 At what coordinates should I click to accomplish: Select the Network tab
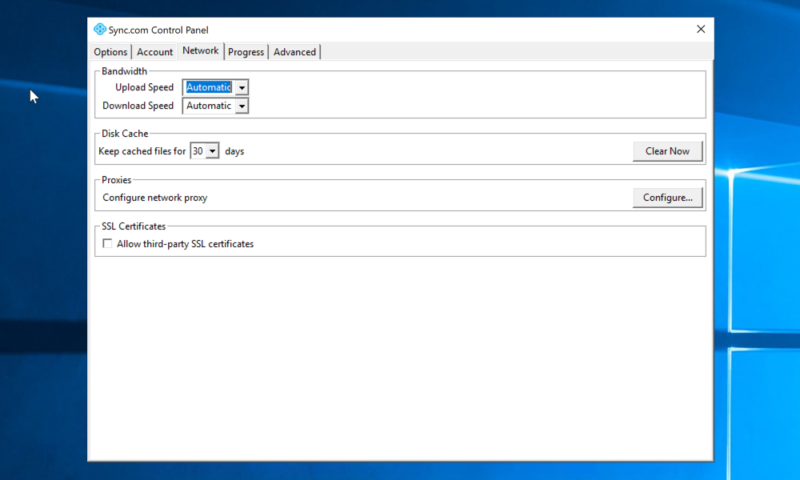point(201,50)
